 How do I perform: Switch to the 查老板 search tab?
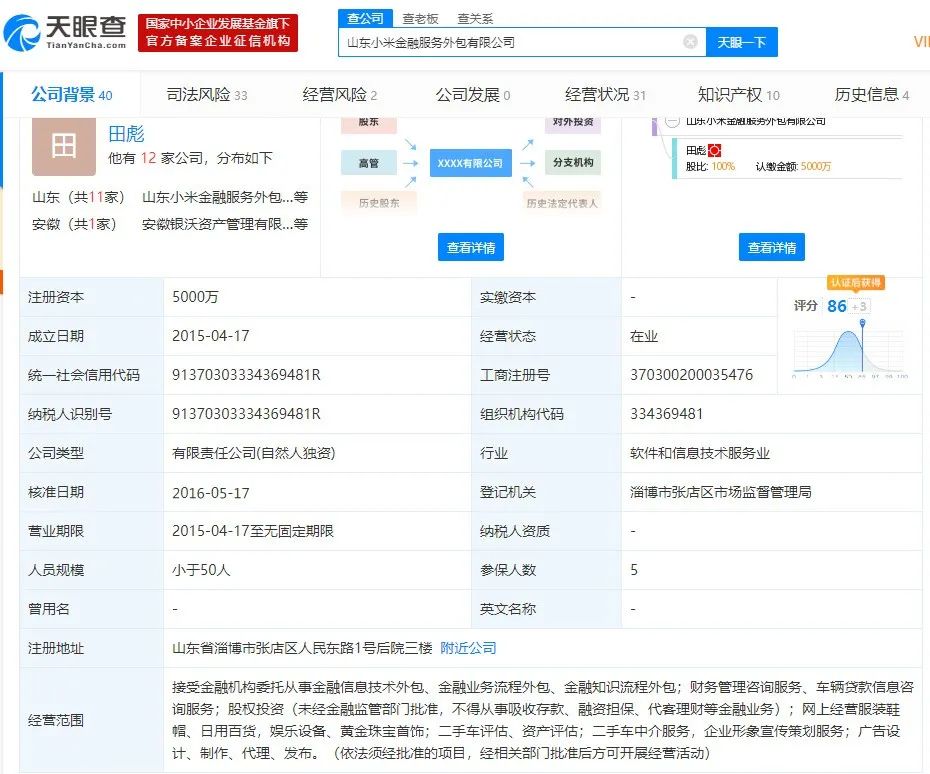(x=420, y=18)
